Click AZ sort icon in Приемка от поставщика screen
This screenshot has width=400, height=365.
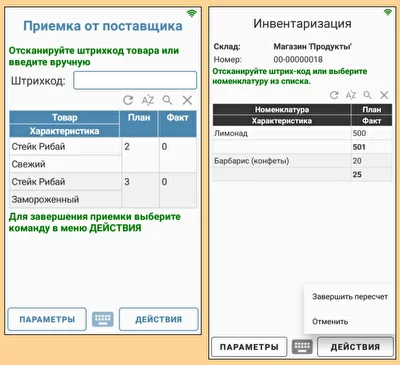(x=148, y=100)
